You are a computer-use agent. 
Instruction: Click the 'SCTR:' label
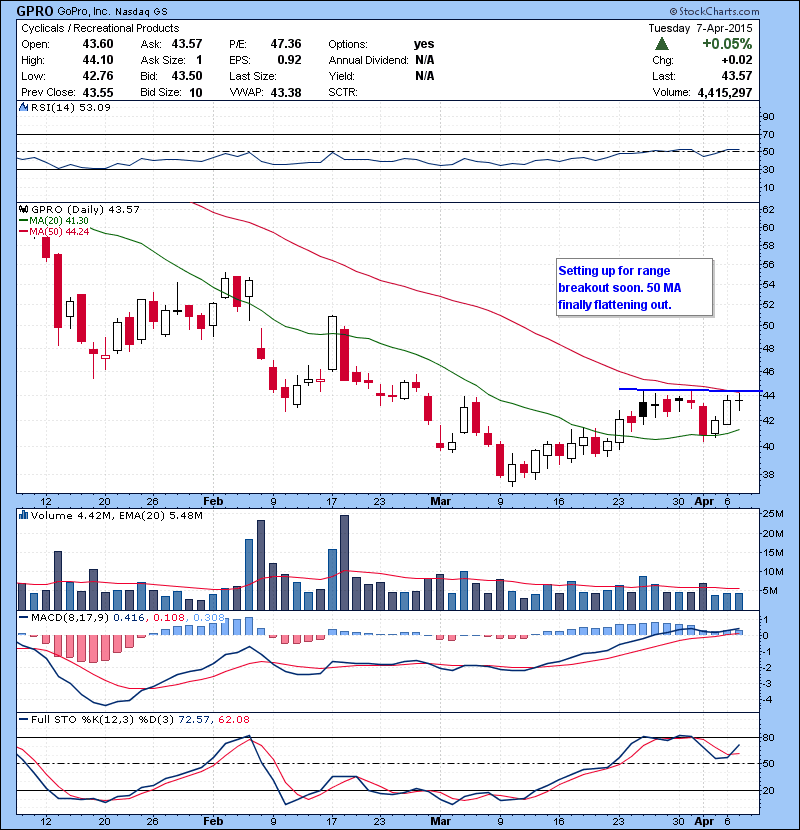pyautogui.click(x=343, y=92)
